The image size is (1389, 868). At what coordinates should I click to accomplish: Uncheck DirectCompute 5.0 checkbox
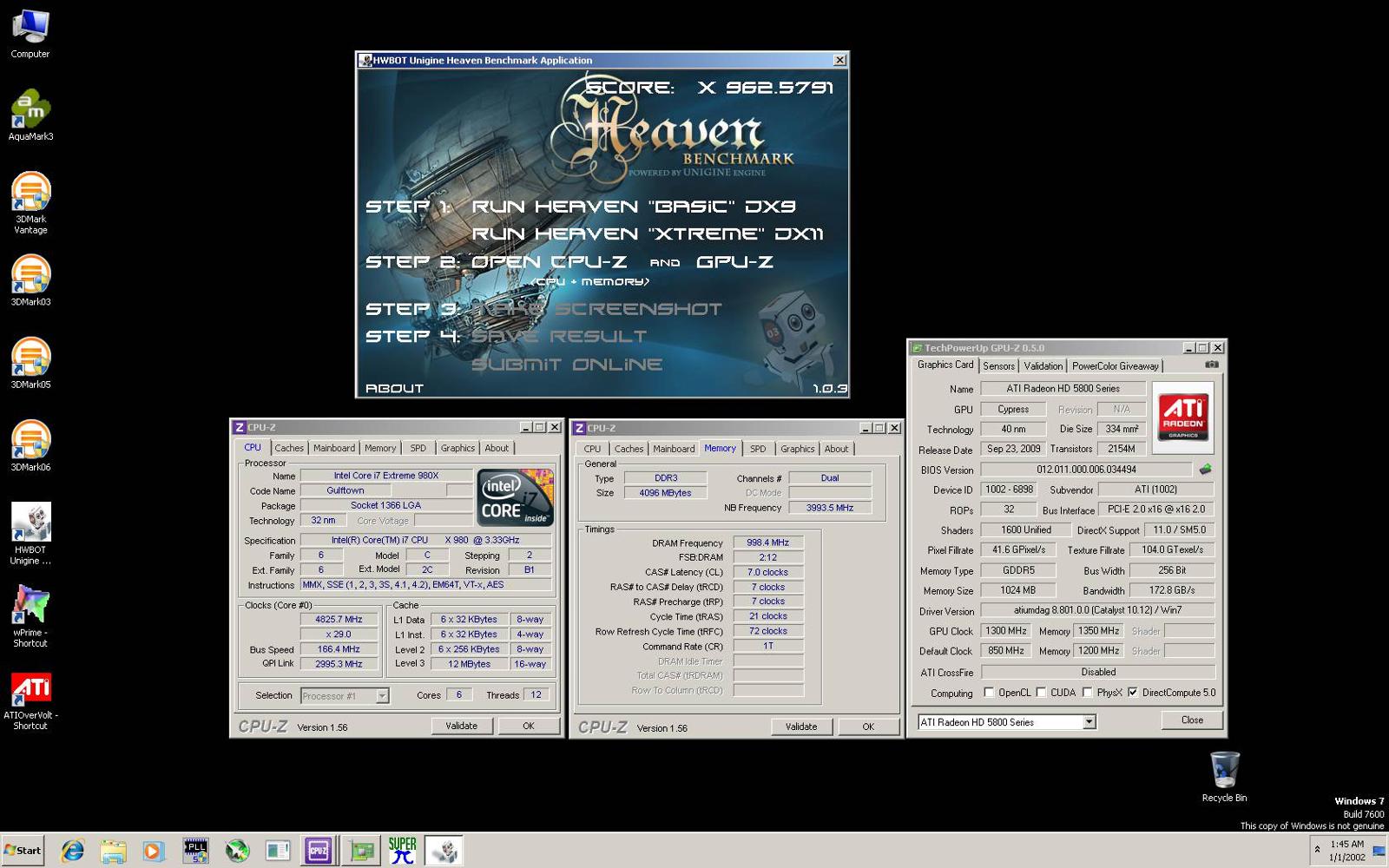click(x=1132, y=693)
